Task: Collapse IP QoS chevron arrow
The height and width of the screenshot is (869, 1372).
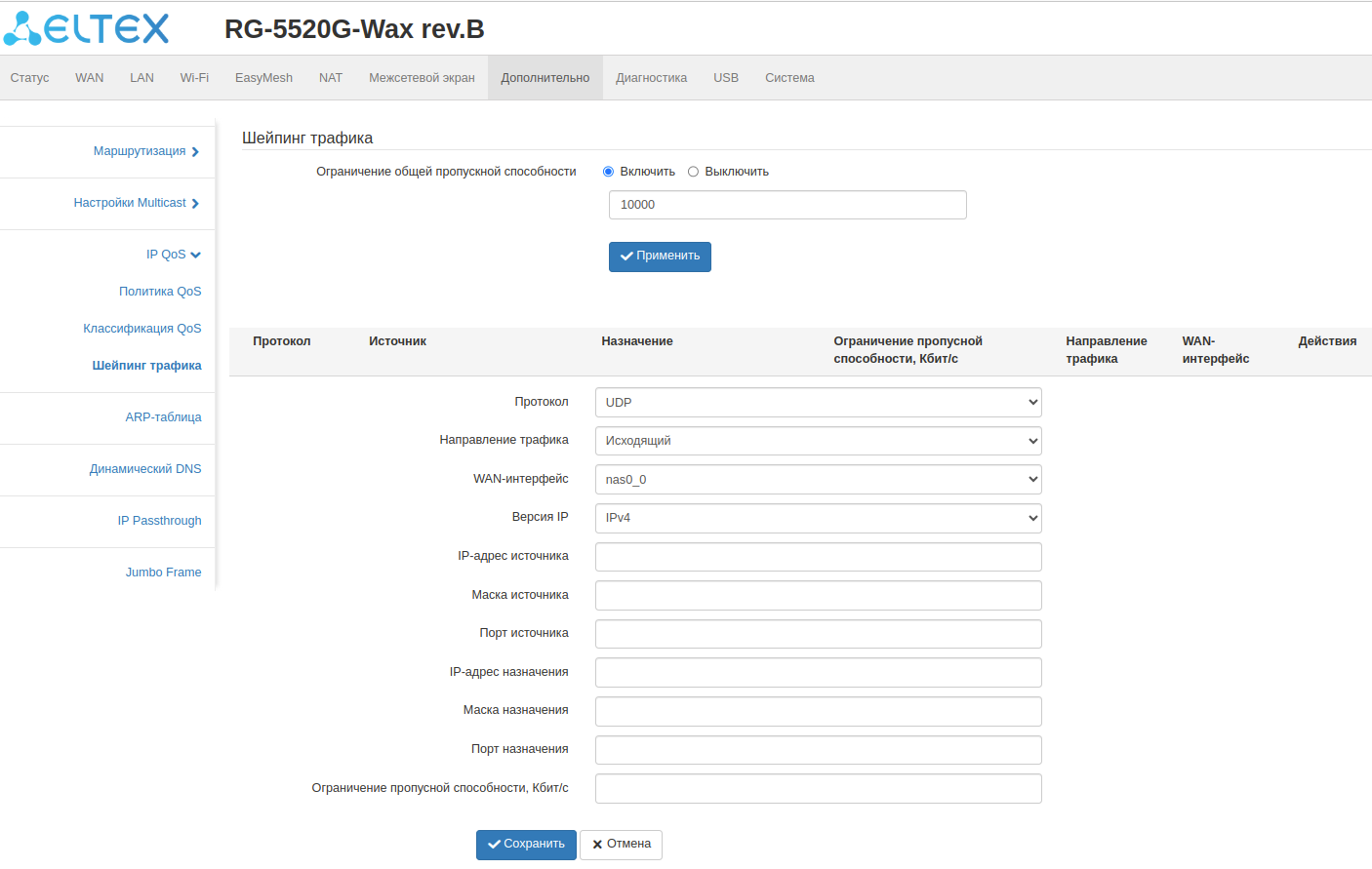Action: 196,256
